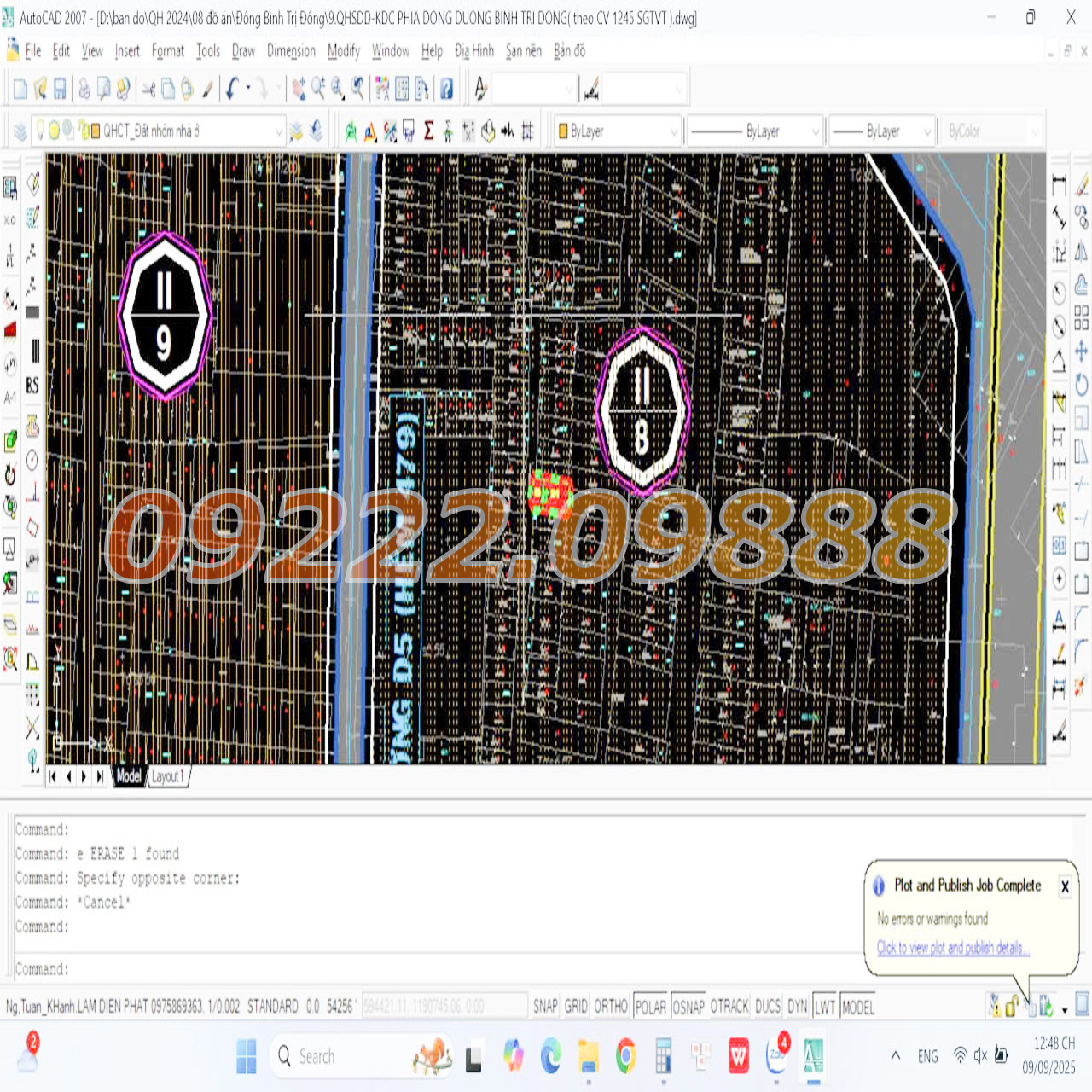Screen dimensions: 1092x1092
Task: Toggle ORTHO mode in the status bar
Action: pyautogui.click(x=611, y=1007)
